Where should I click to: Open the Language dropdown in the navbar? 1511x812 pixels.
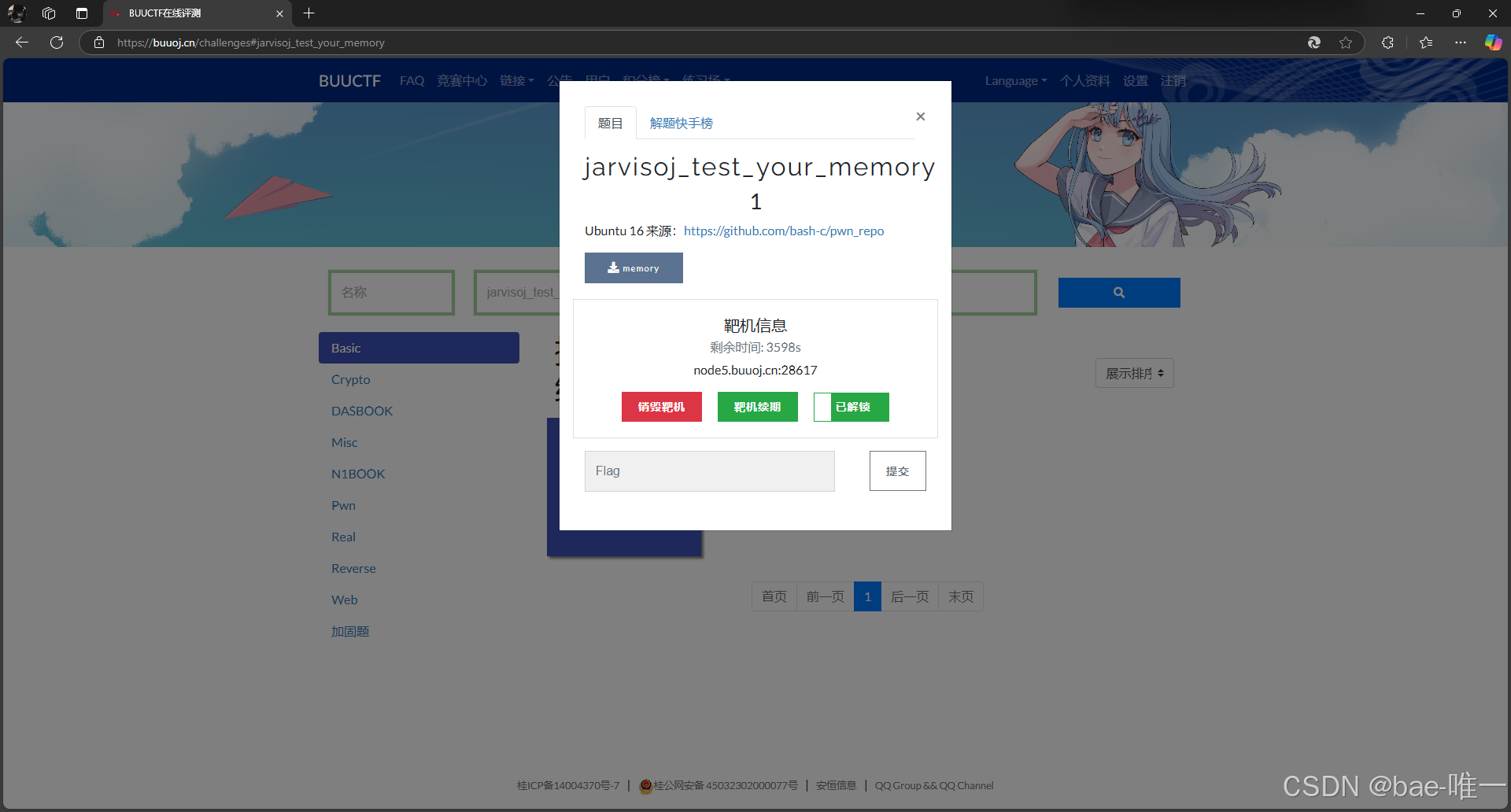1014,80
